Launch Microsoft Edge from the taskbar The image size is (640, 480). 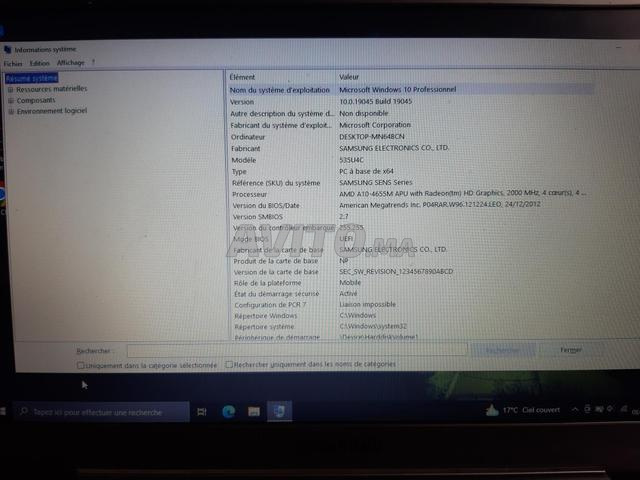click(229, 411)
